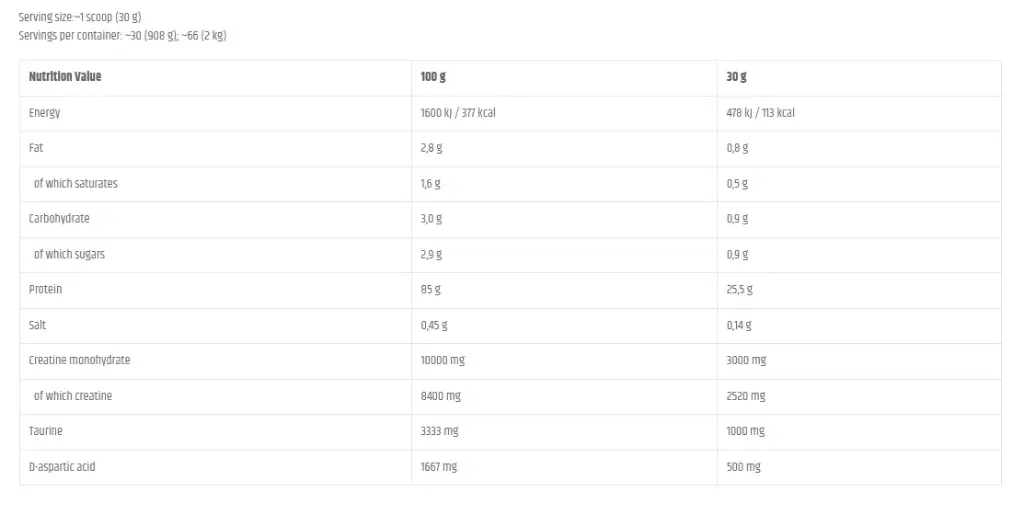Select the Energy row label
This screenshot has width=1024, height=515.
pos(45,113)
